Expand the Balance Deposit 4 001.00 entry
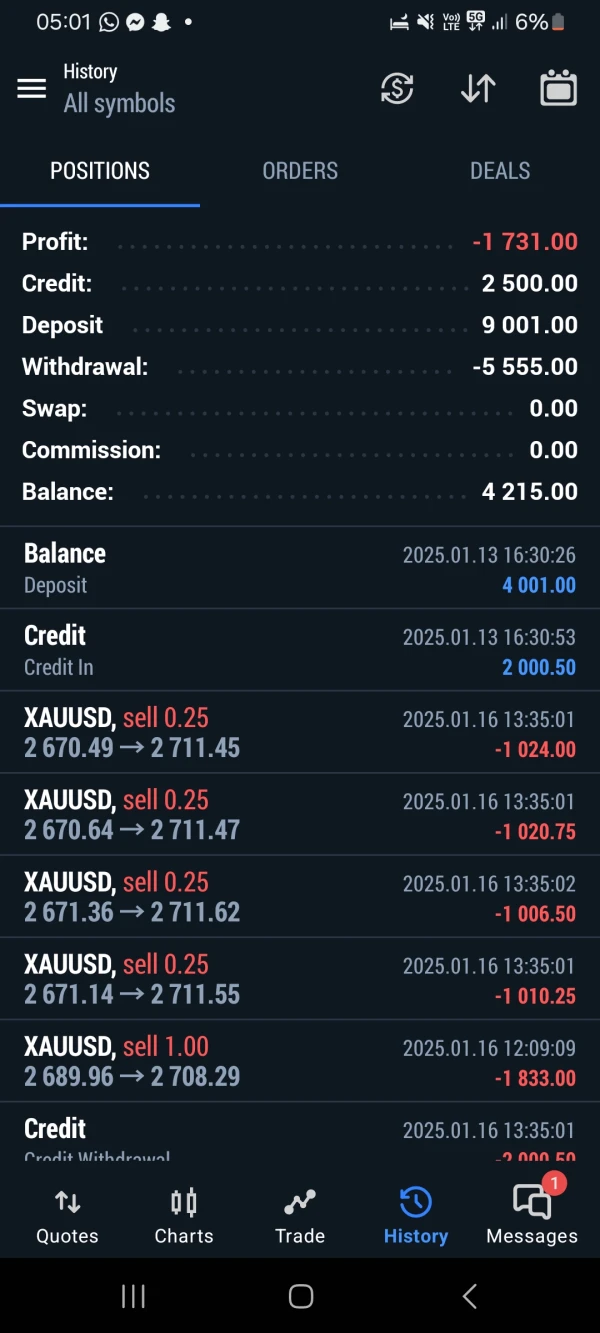Viewport: 600px width, 1333px height. pos(300,568)
